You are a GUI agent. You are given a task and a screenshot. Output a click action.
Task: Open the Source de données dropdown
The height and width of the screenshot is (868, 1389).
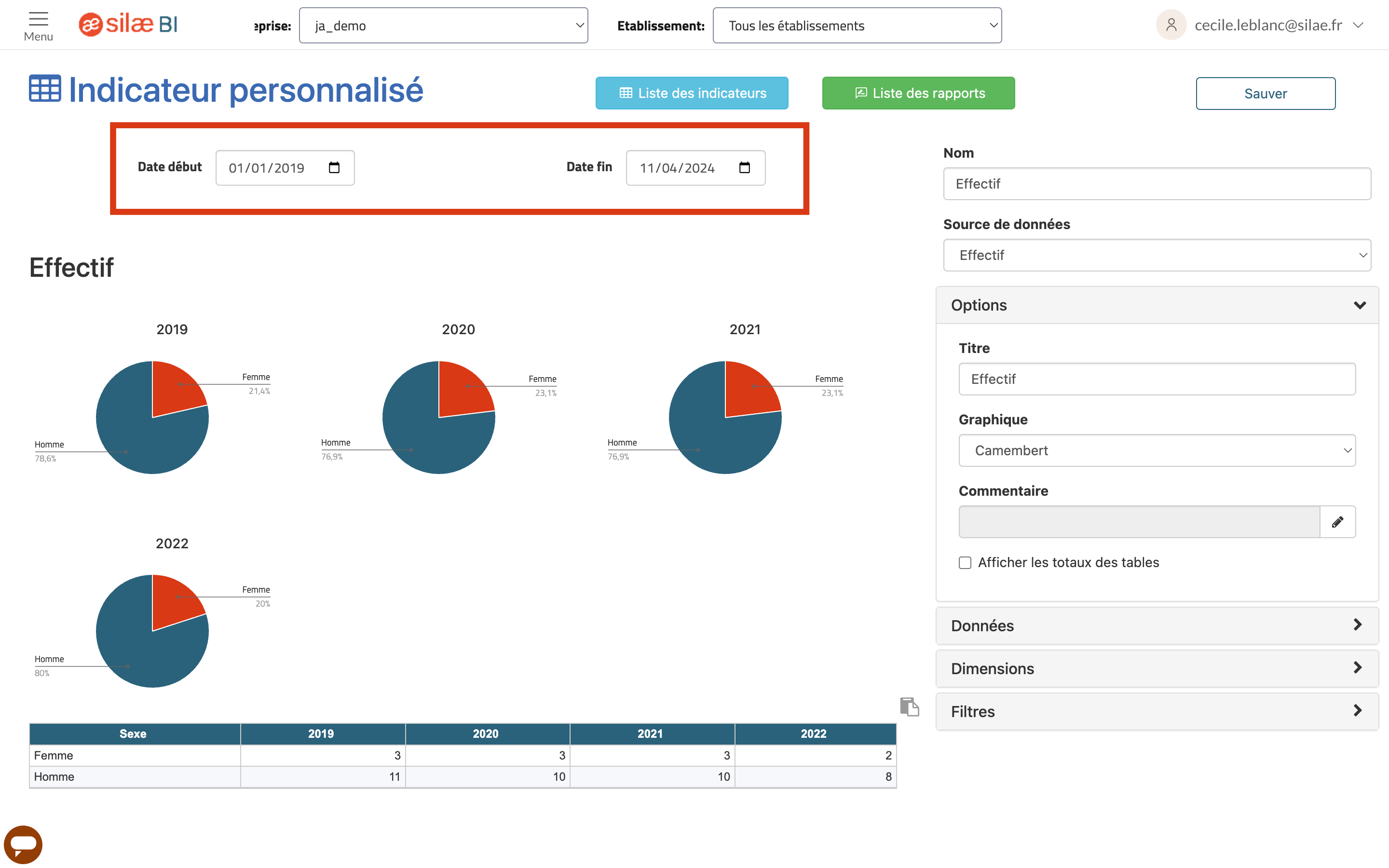1157,255
